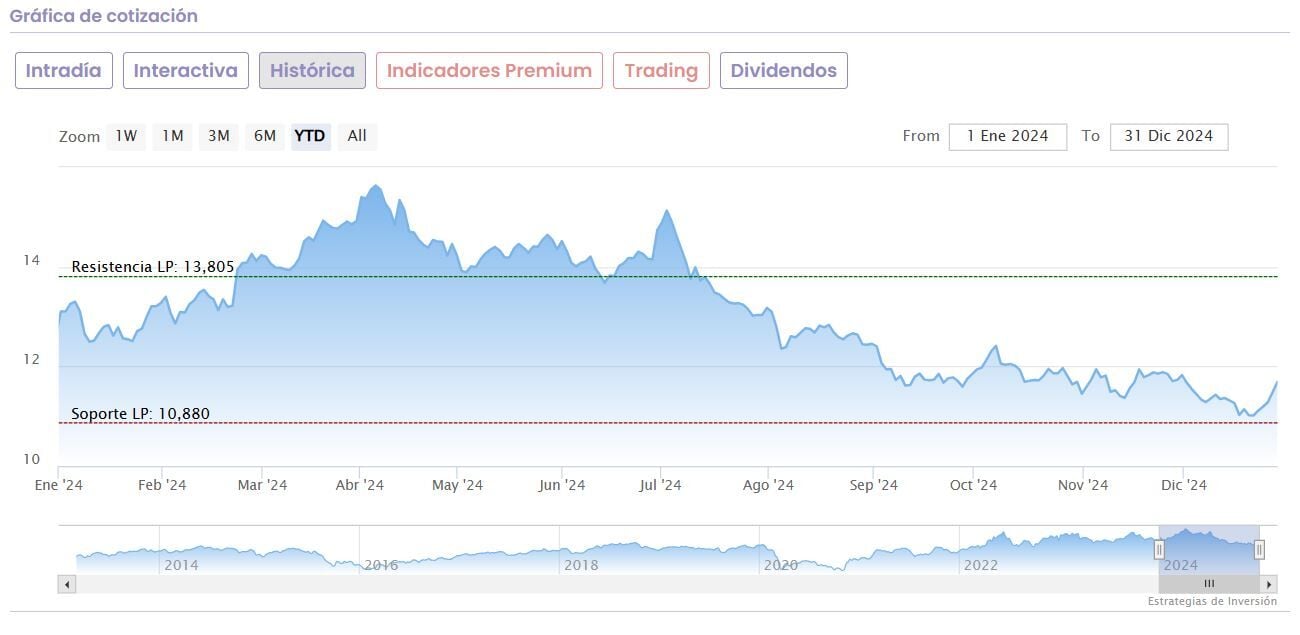Image resolution: width=1300 pixels, height=635 pixels.
Task: Click the right range handle of the navigator
Action: click(1259, 549)
